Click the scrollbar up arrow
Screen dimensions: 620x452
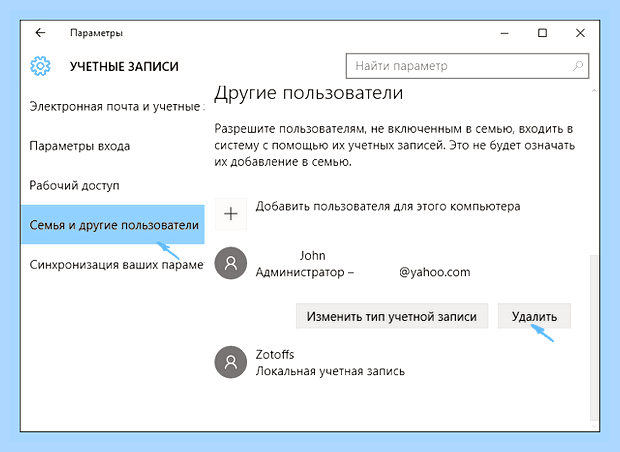pyautogui.click(x=594, y=91)
